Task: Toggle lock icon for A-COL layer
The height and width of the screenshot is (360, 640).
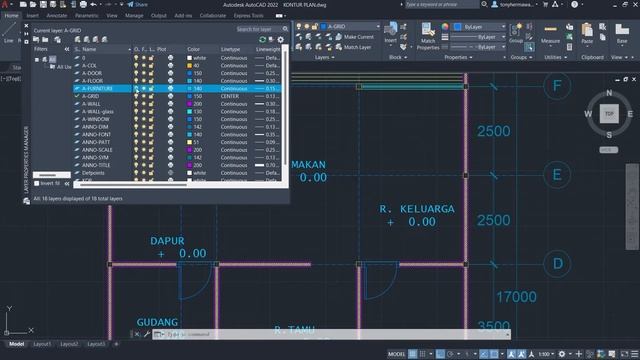Action: click(151, 65)
